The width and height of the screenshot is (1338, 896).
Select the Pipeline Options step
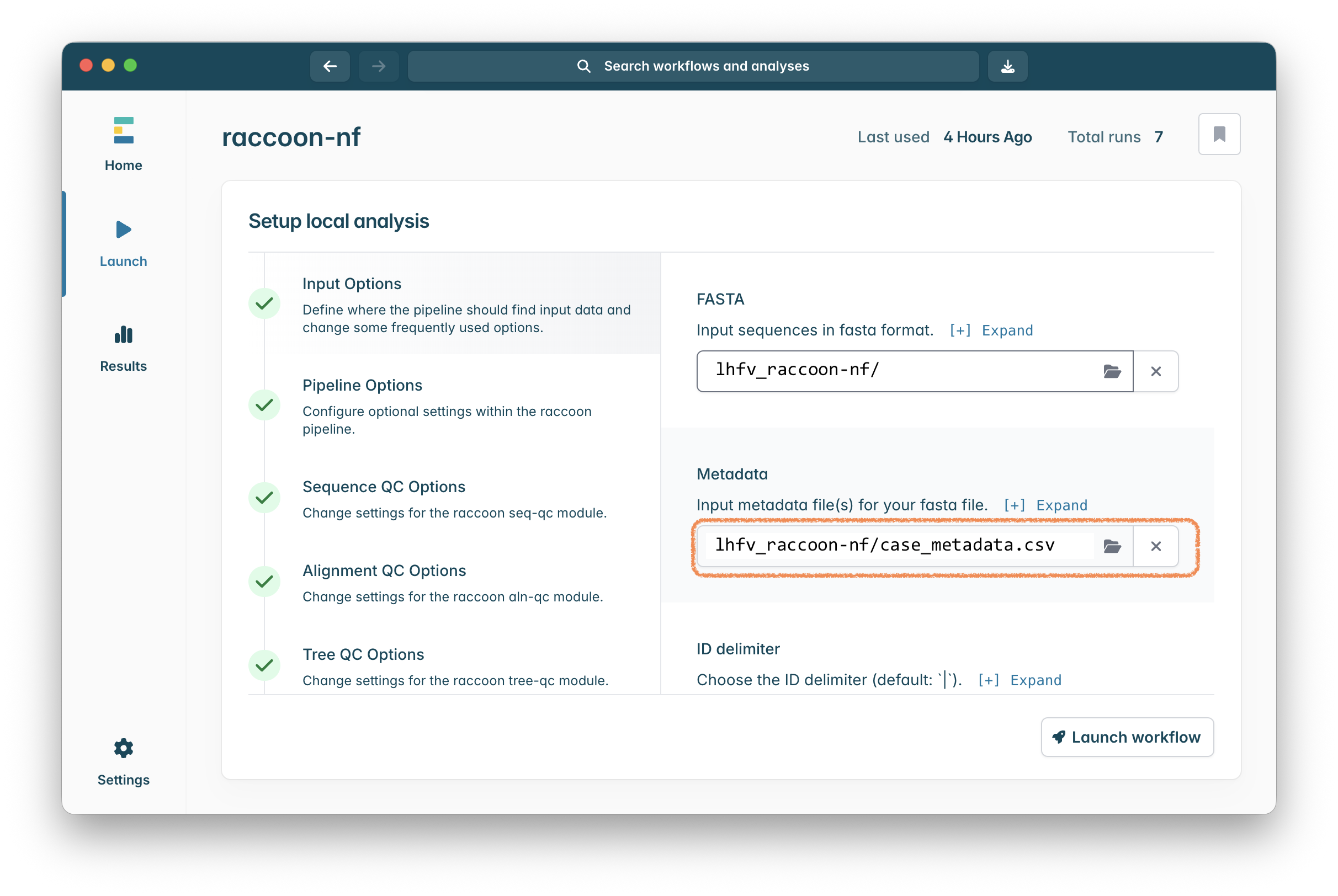(362, 385)
